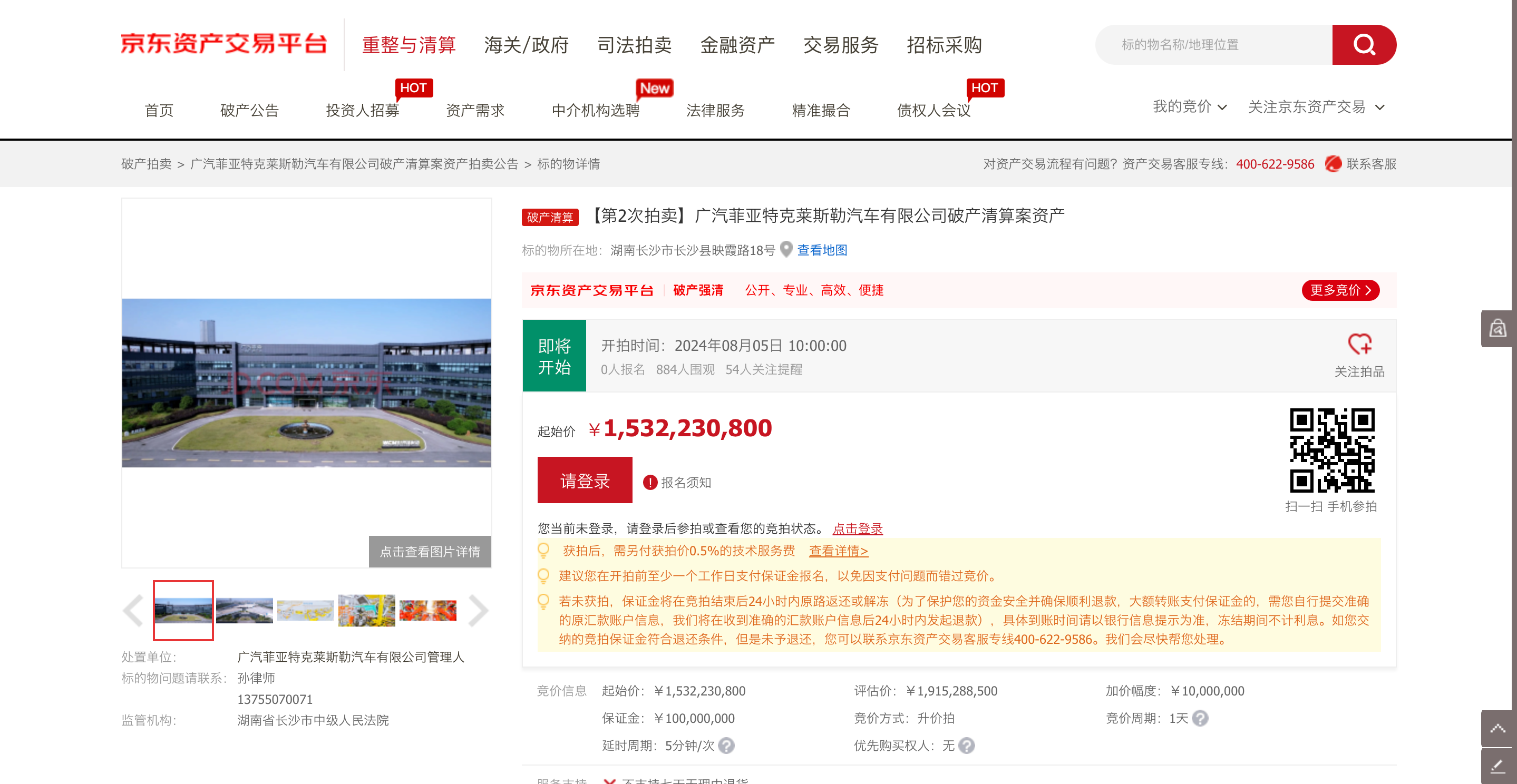Open the bankruptcy announcements tab
Viewport: 1517px width, 784px height.
pos(249,111)
